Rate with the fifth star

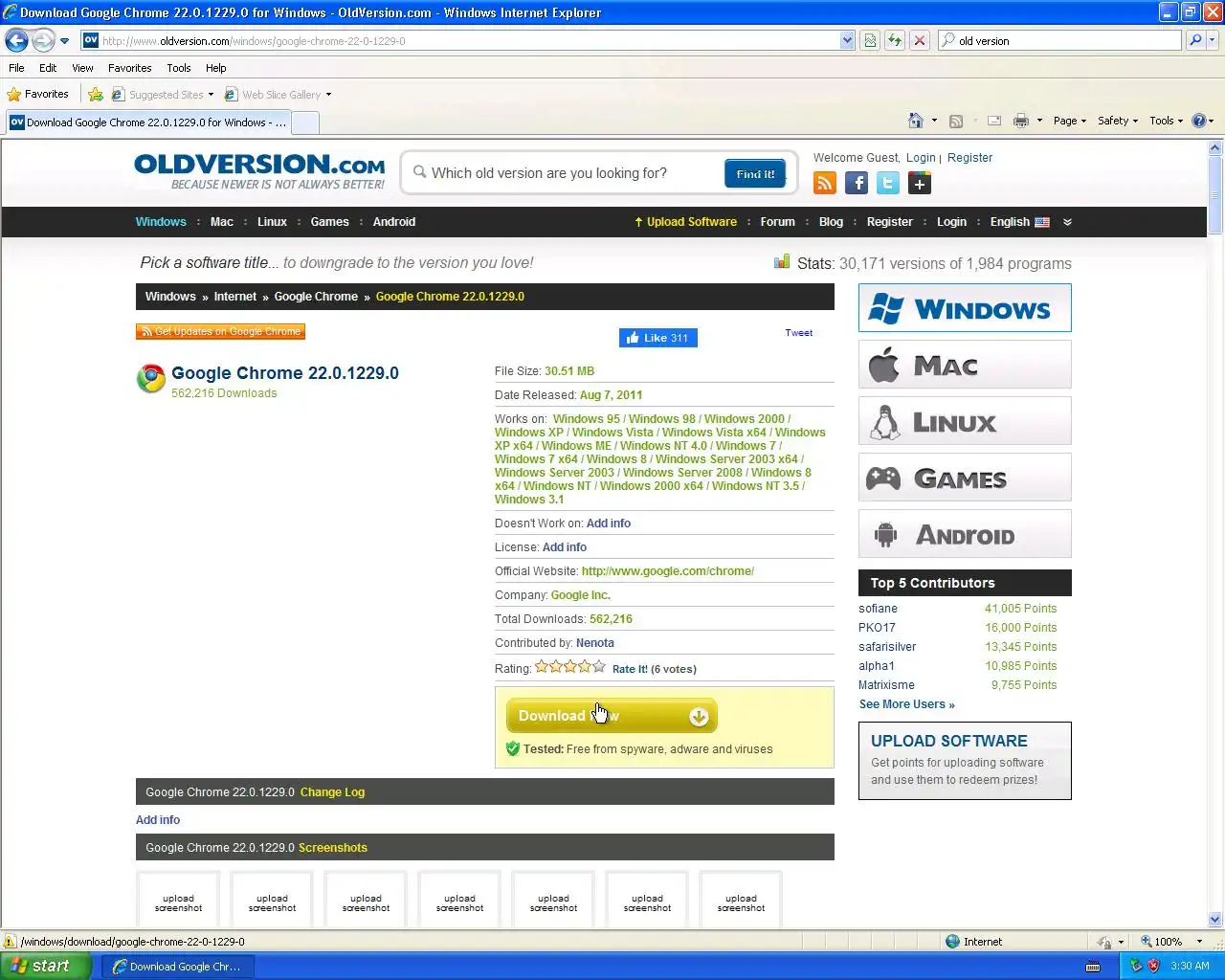pyautogui.click(x=599, y=667)
